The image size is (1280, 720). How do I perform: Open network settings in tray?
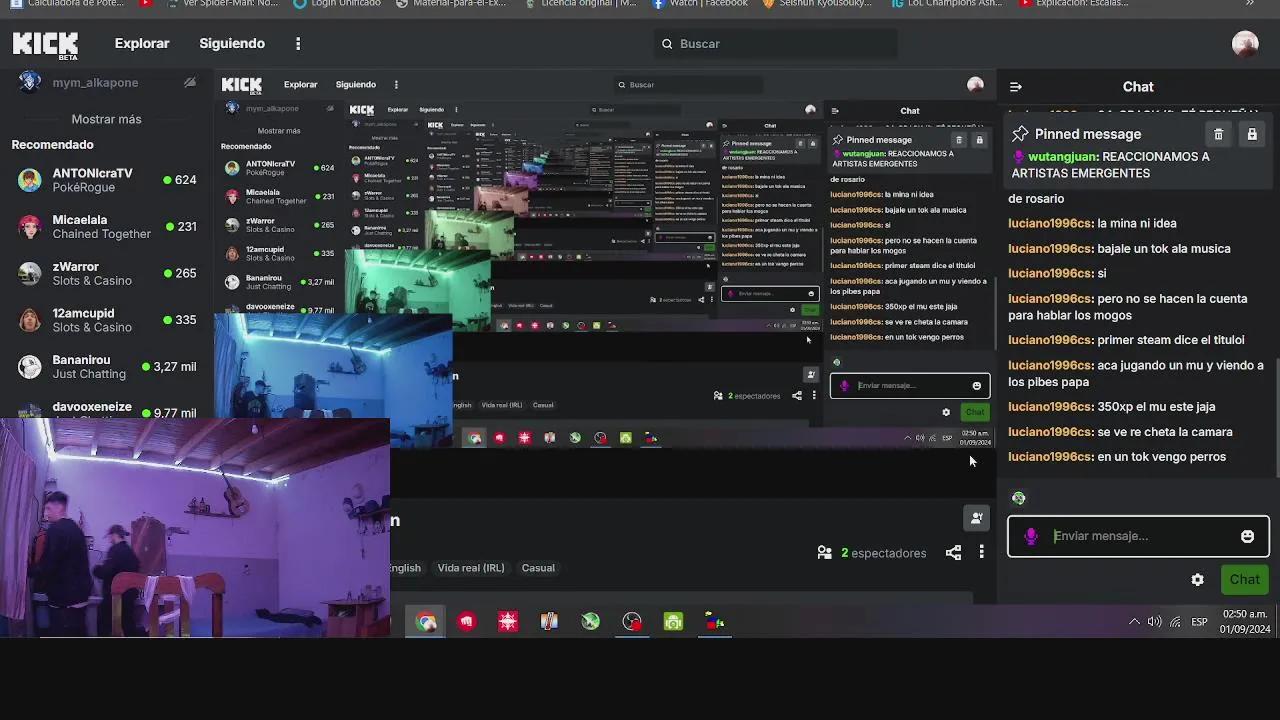click(1176, 622)
